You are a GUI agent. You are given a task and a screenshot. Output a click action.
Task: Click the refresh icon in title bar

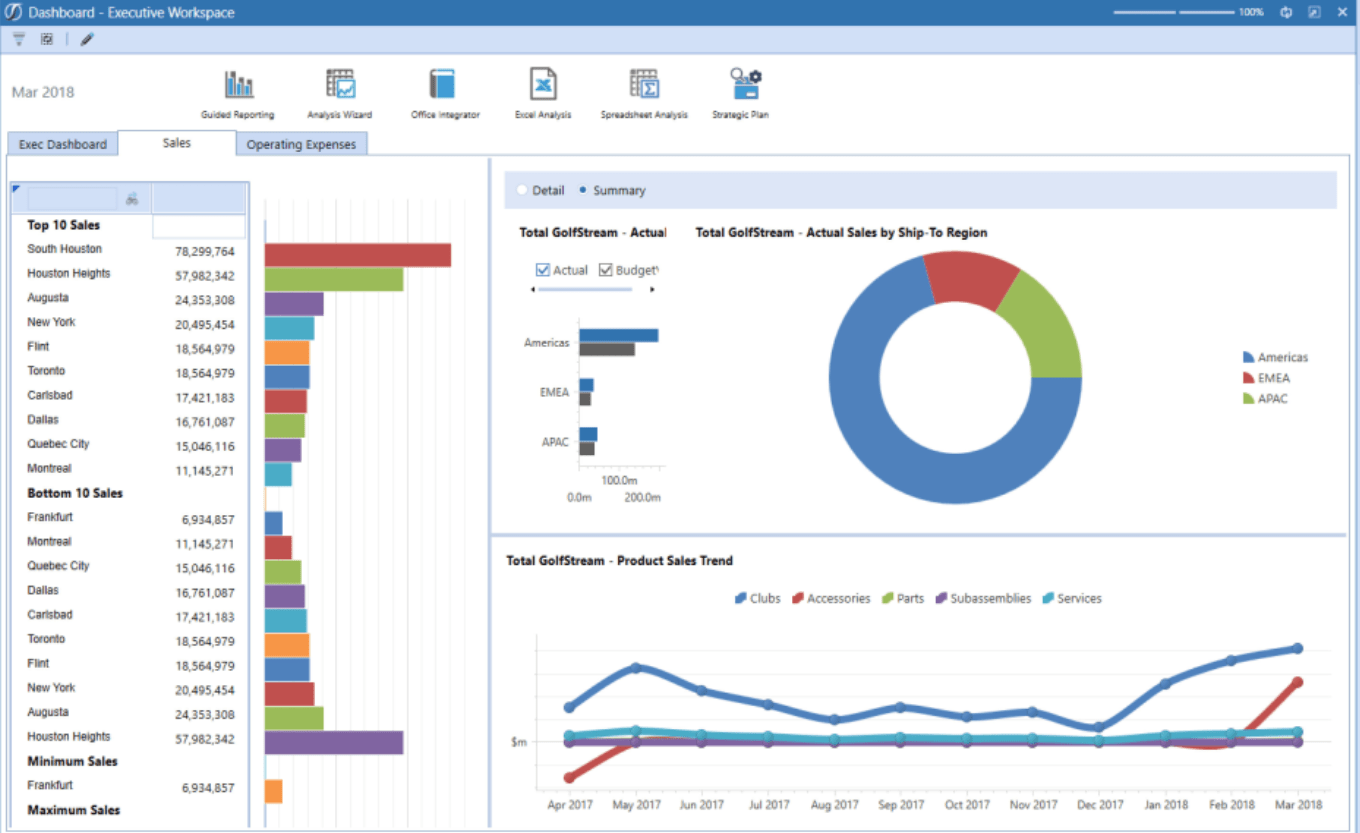(1287, 12)
